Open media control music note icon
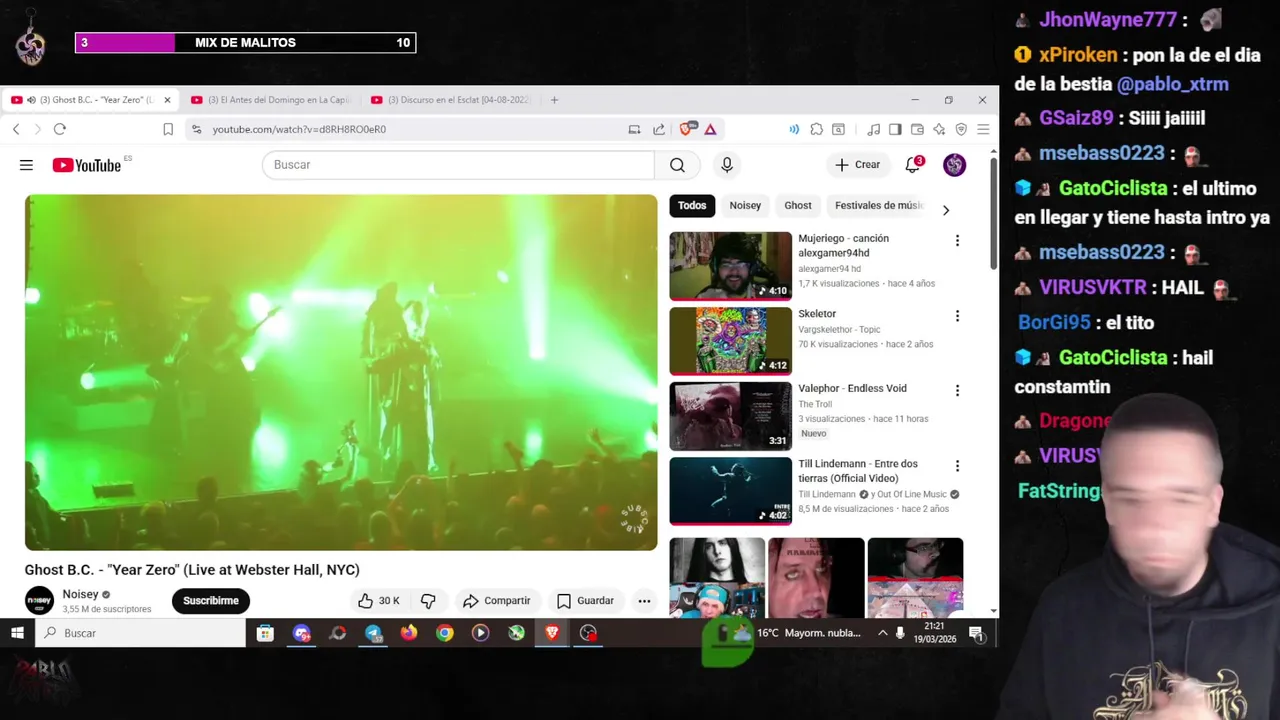Viewport: 1280px width, 720px height. click(873, 129)
